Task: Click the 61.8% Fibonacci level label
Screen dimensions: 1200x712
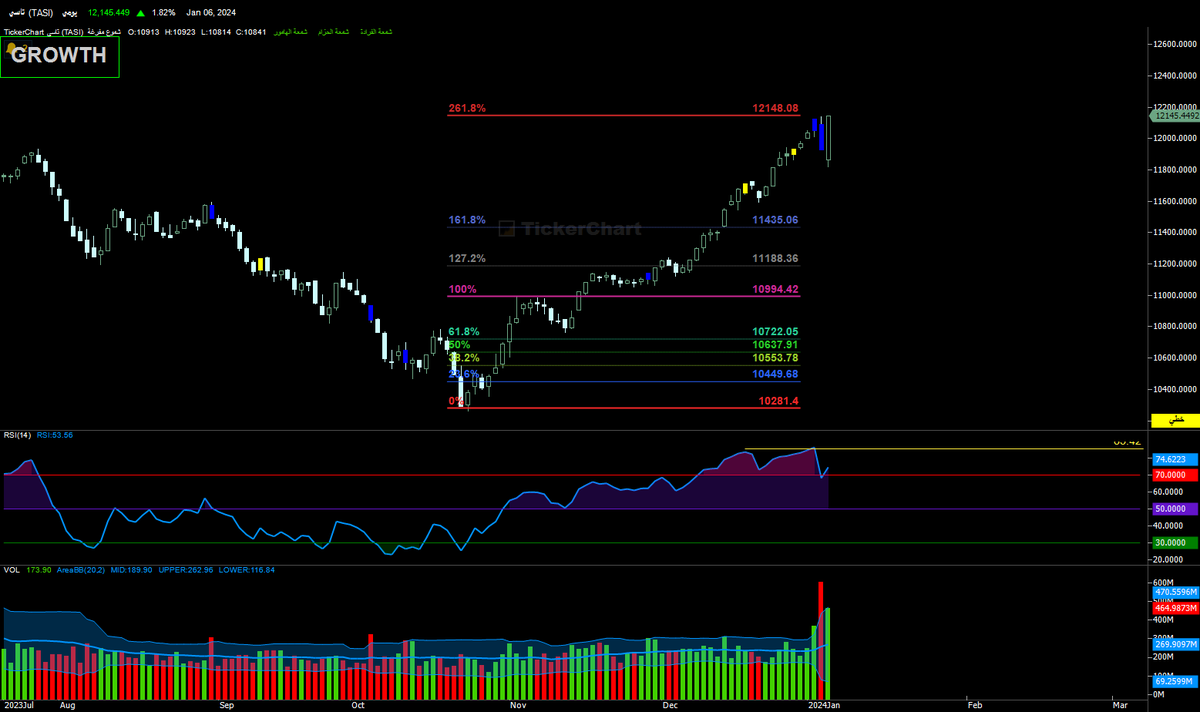Action: pos(464,331)
